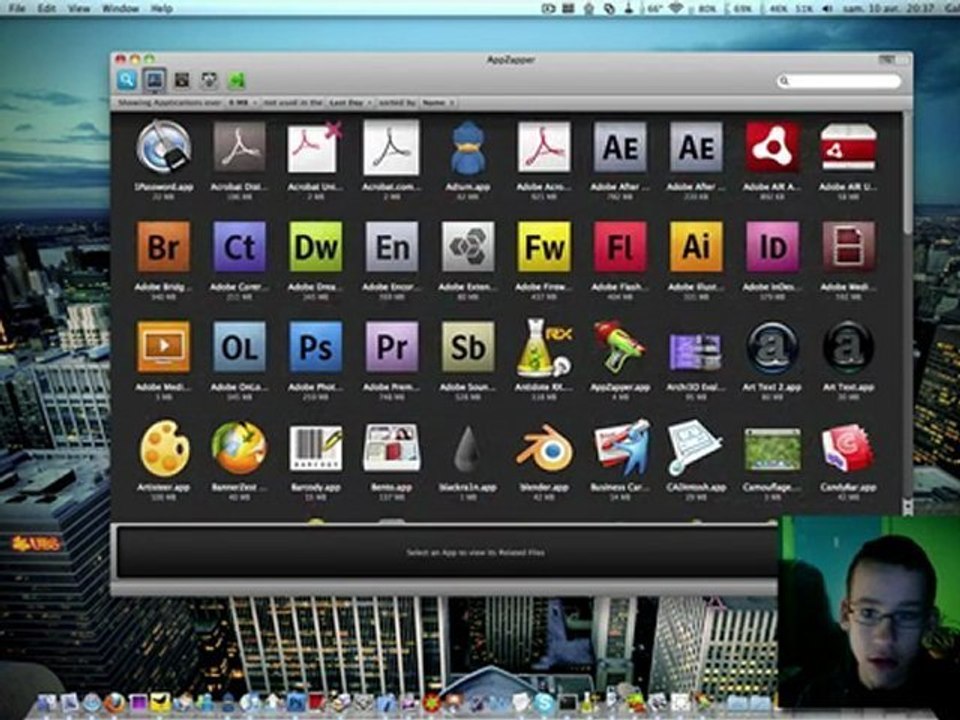The image size is (960, 720).
Task: Select the Antidote RX flask icon
Action: click(544, 347)
